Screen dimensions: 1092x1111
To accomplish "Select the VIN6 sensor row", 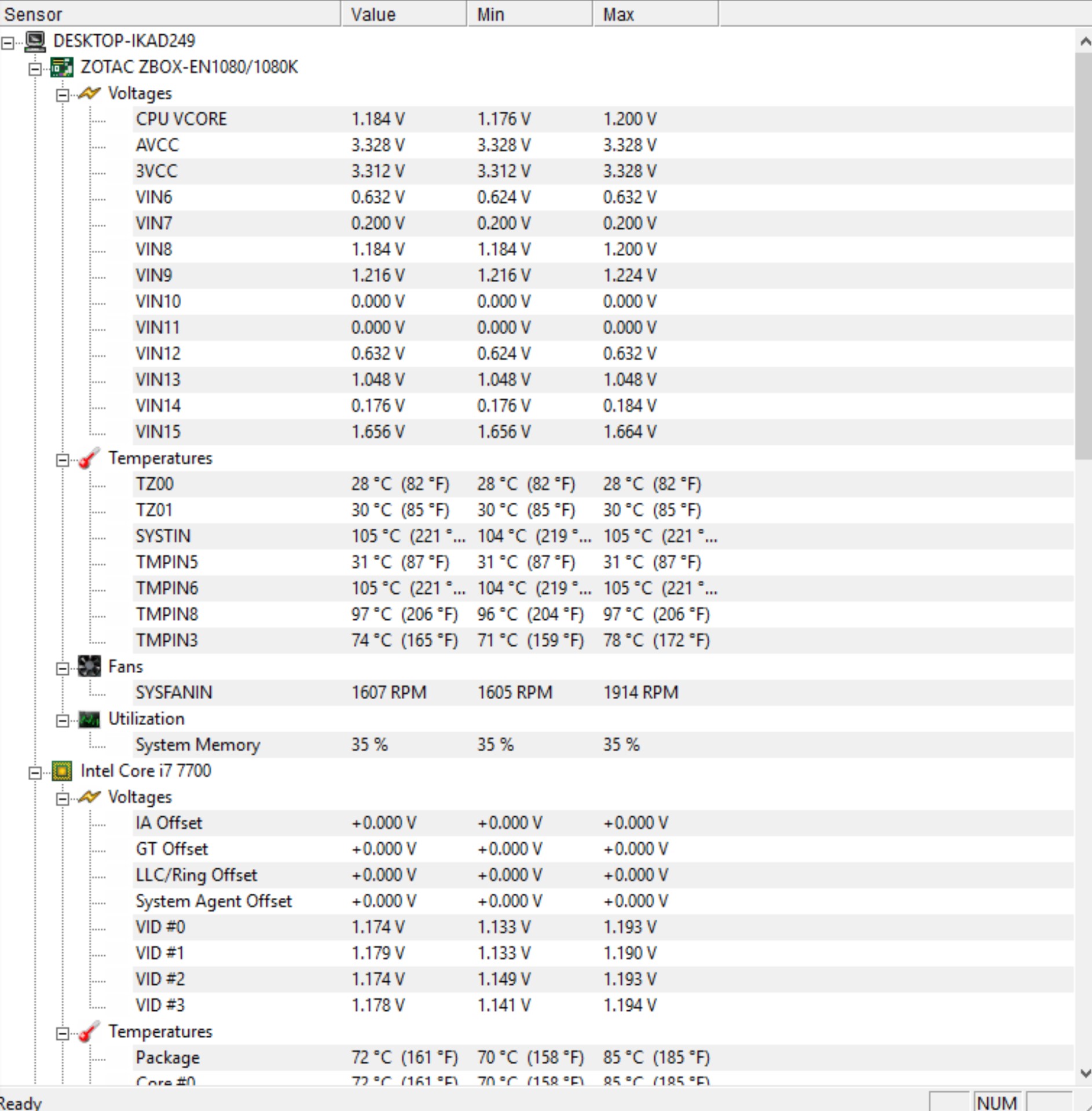I will [603, 198].
